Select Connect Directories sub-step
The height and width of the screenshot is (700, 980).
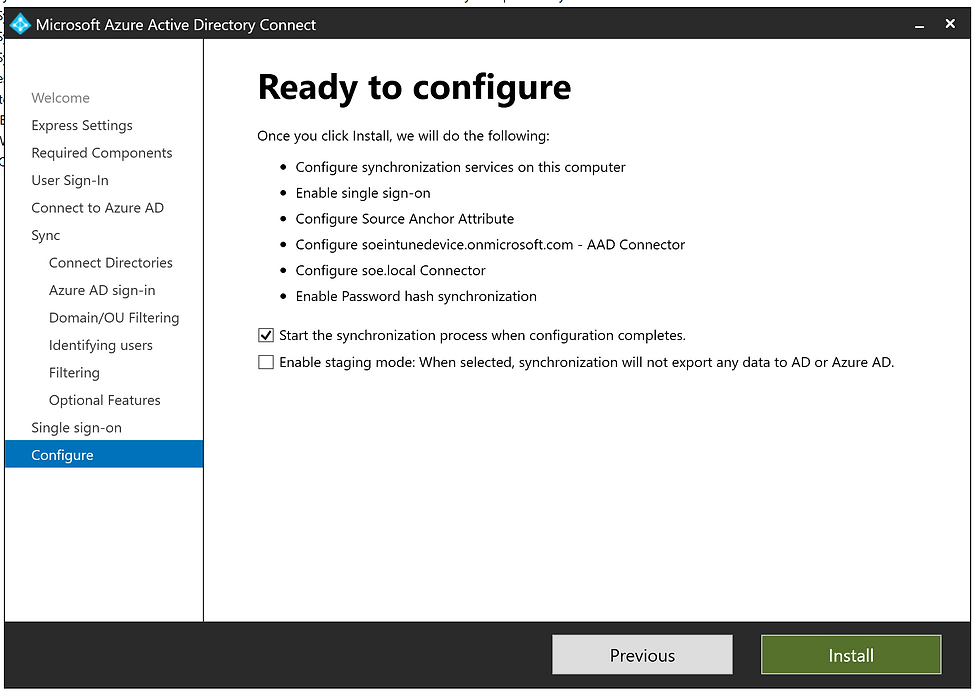point(111,263)
